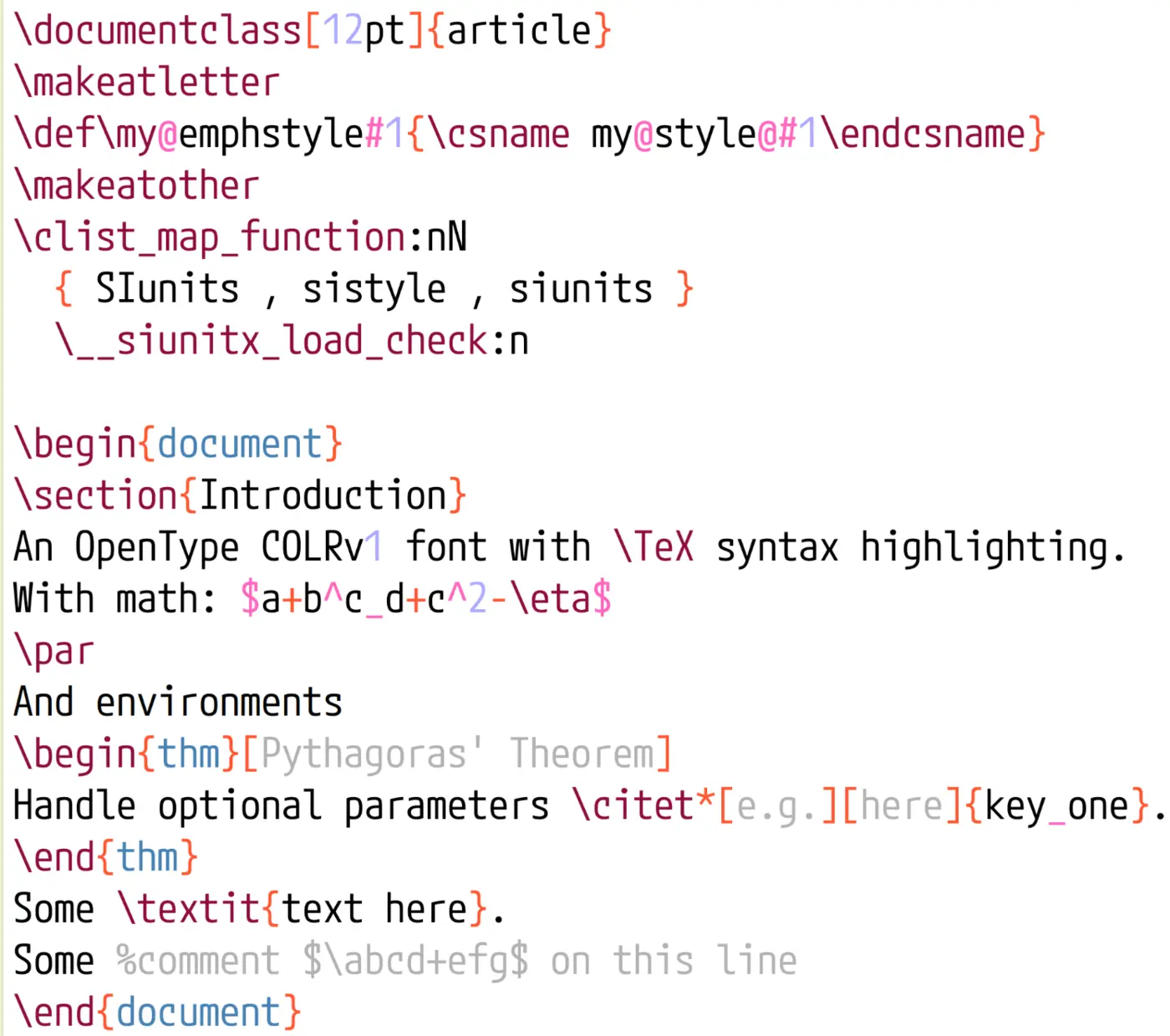This screenshot has width=1170, height=1036.
Task: Click the \makeatletter command
Action: 146,81
